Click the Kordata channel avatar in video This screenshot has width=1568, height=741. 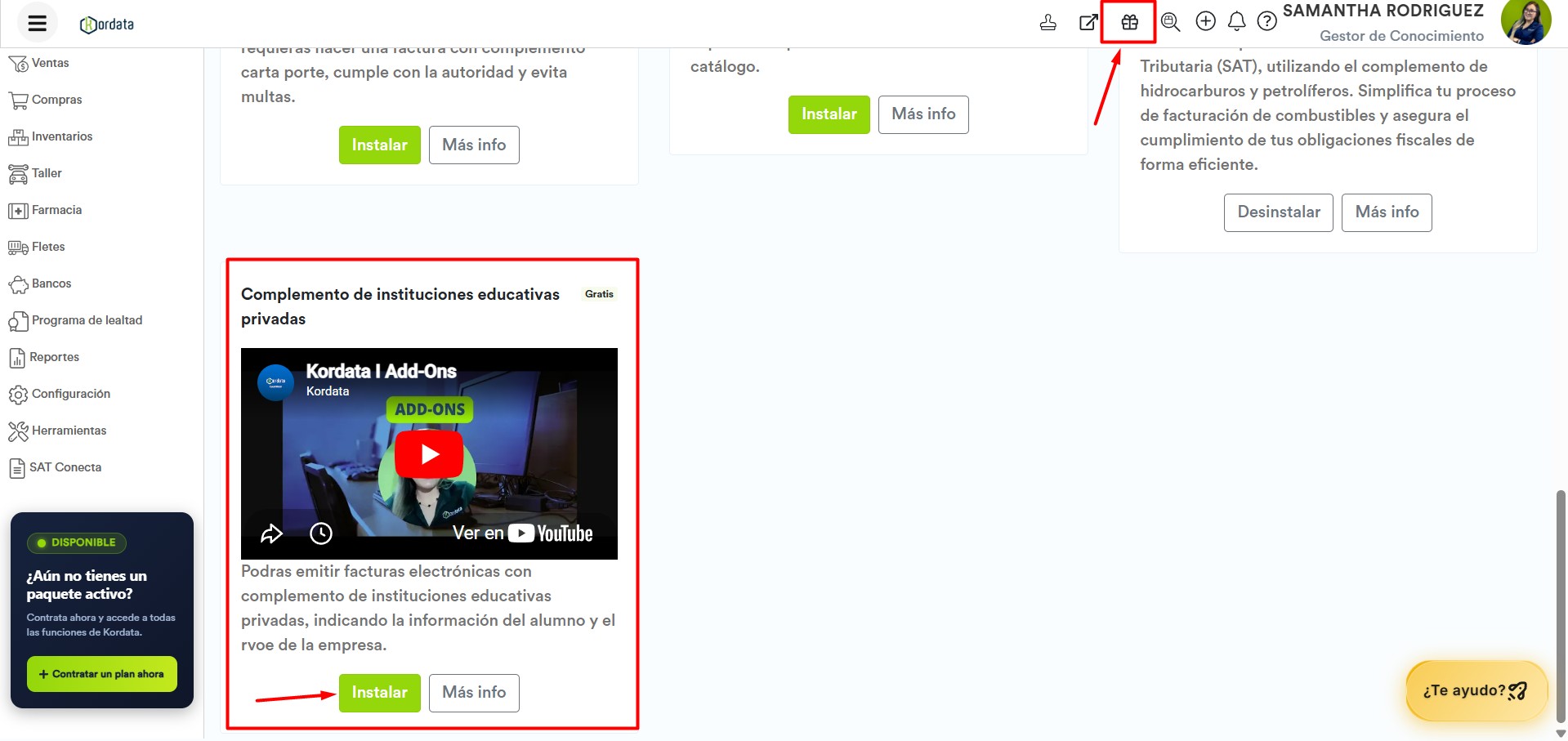click(275, 382)
